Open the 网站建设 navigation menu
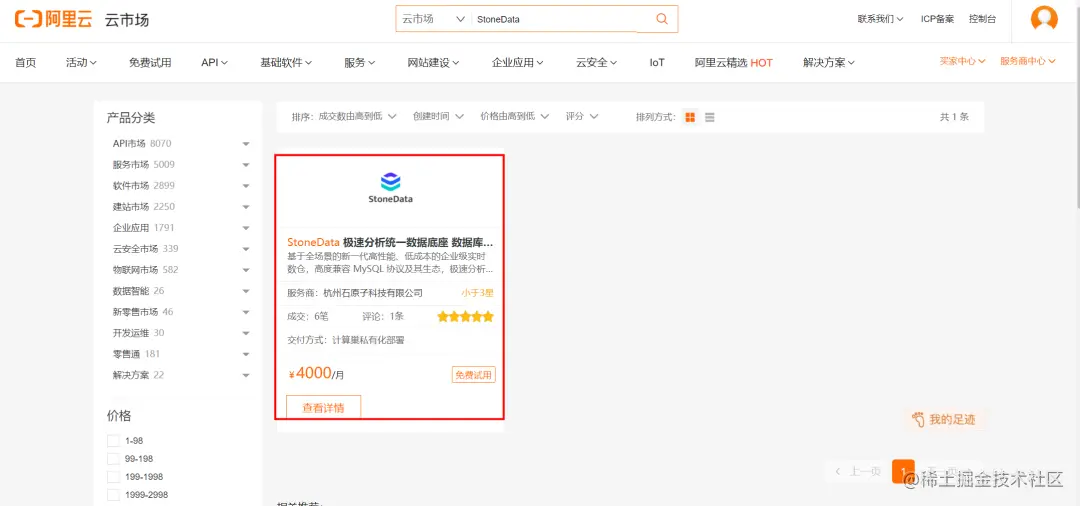 433,63
